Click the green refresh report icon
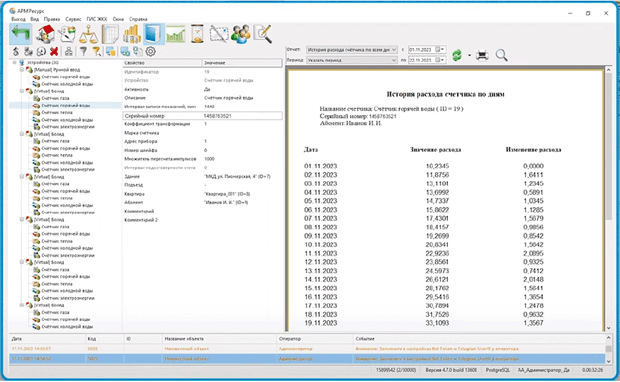The height and width of the screenshot is (382, 620). click(x=457, y=55)
